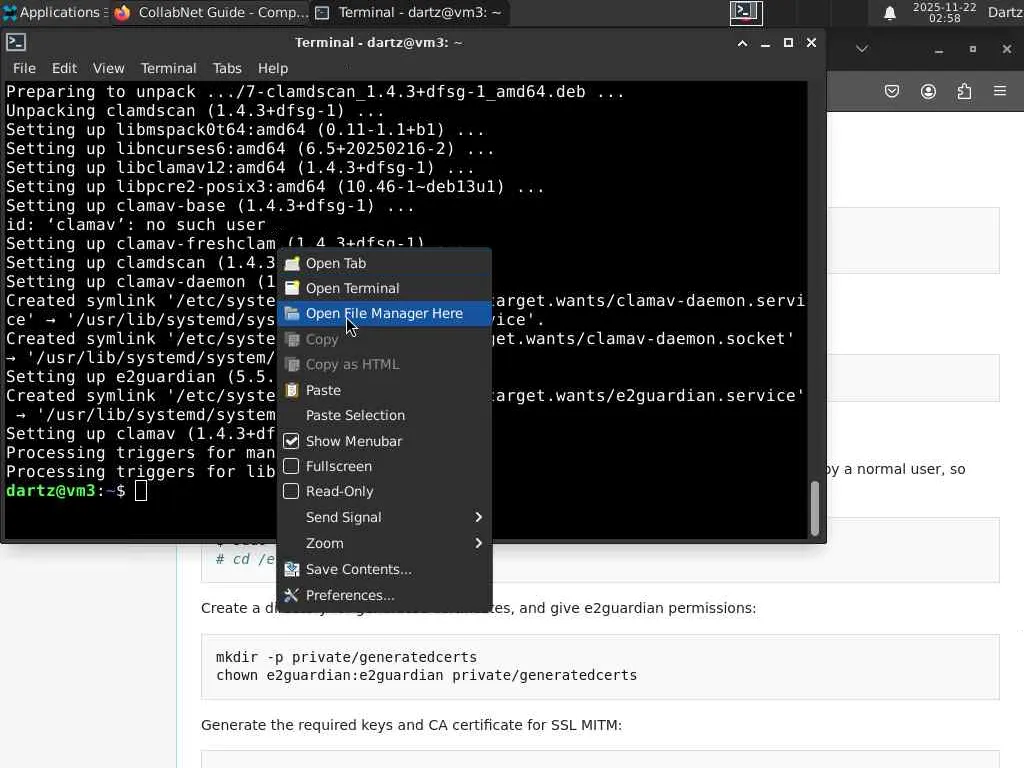Open Preferences... from the context menu
Image resolution: width=1024 pixels, height=768 pixels.
(385, 595)
